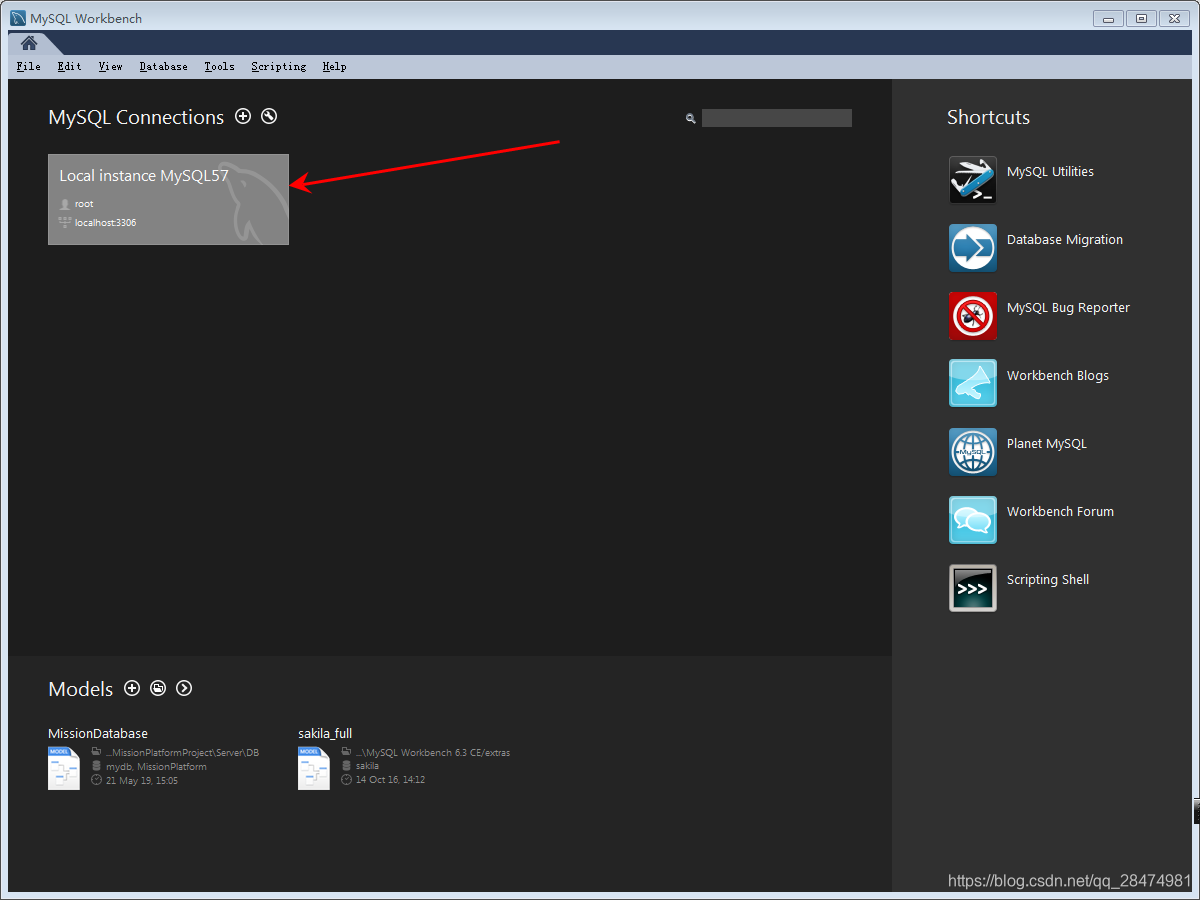Image resolution: width=1200 pixels, height=900 pixels.
Task: Click the sakila_full model title
Action: point(325,733)
